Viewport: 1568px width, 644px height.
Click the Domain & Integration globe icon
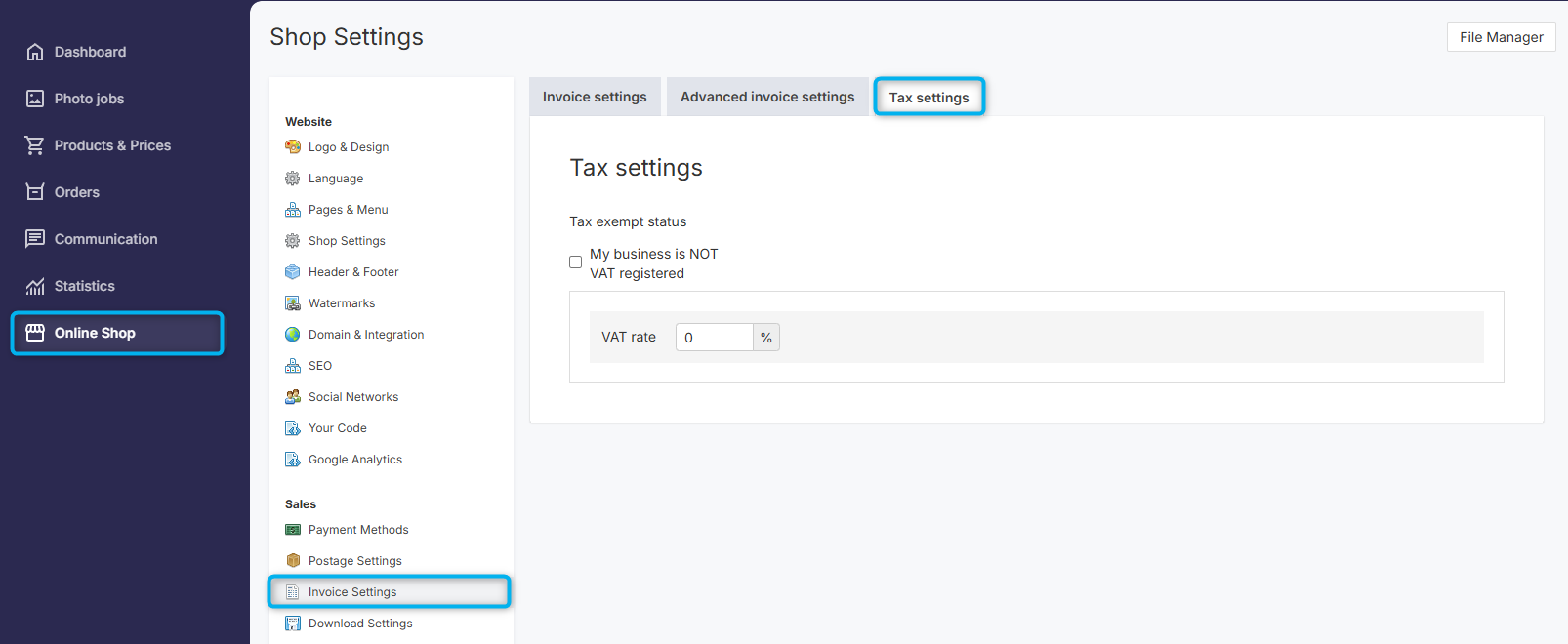tap(293, 335)
